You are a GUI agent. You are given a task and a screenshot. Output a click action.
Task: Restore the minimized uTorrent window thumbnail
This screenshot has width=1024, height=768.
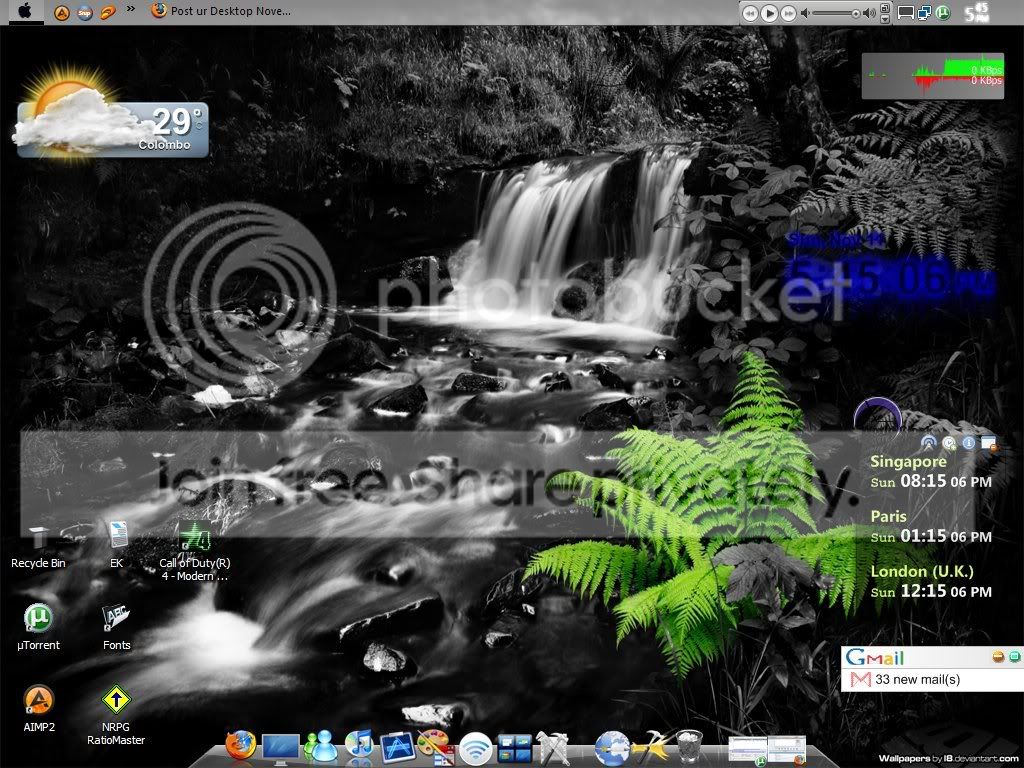tap(748, 751)
